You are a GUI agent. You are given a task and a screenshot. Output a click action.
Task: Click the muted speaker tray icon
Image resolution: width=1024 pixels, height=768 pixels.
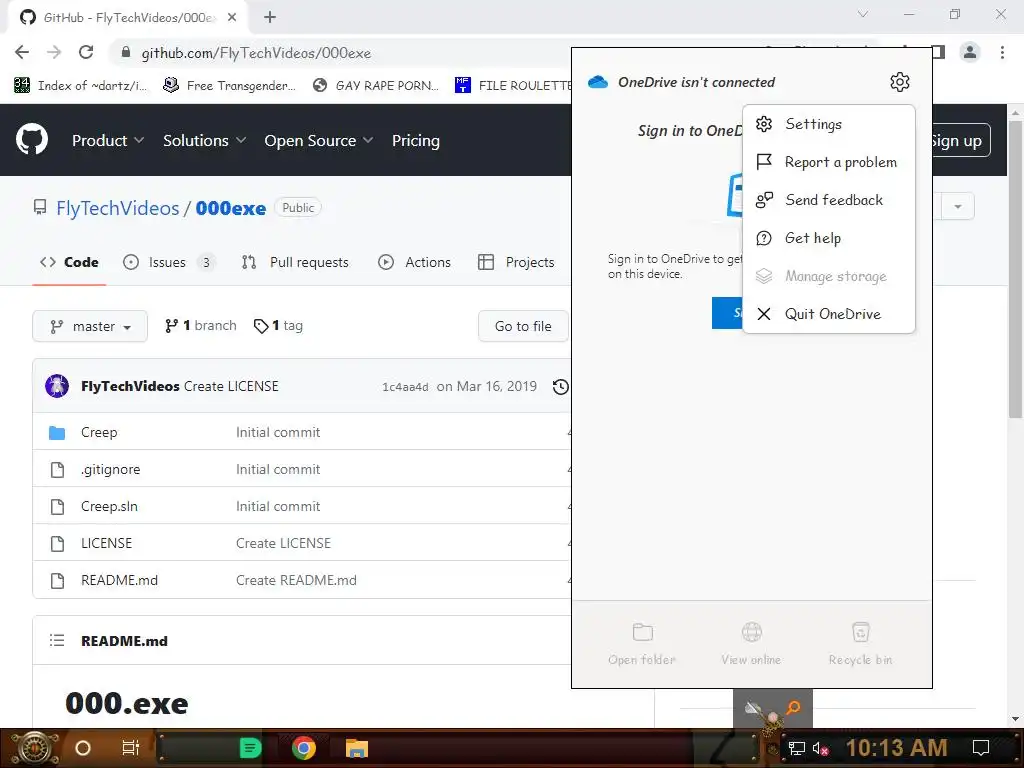coord(820,748)
